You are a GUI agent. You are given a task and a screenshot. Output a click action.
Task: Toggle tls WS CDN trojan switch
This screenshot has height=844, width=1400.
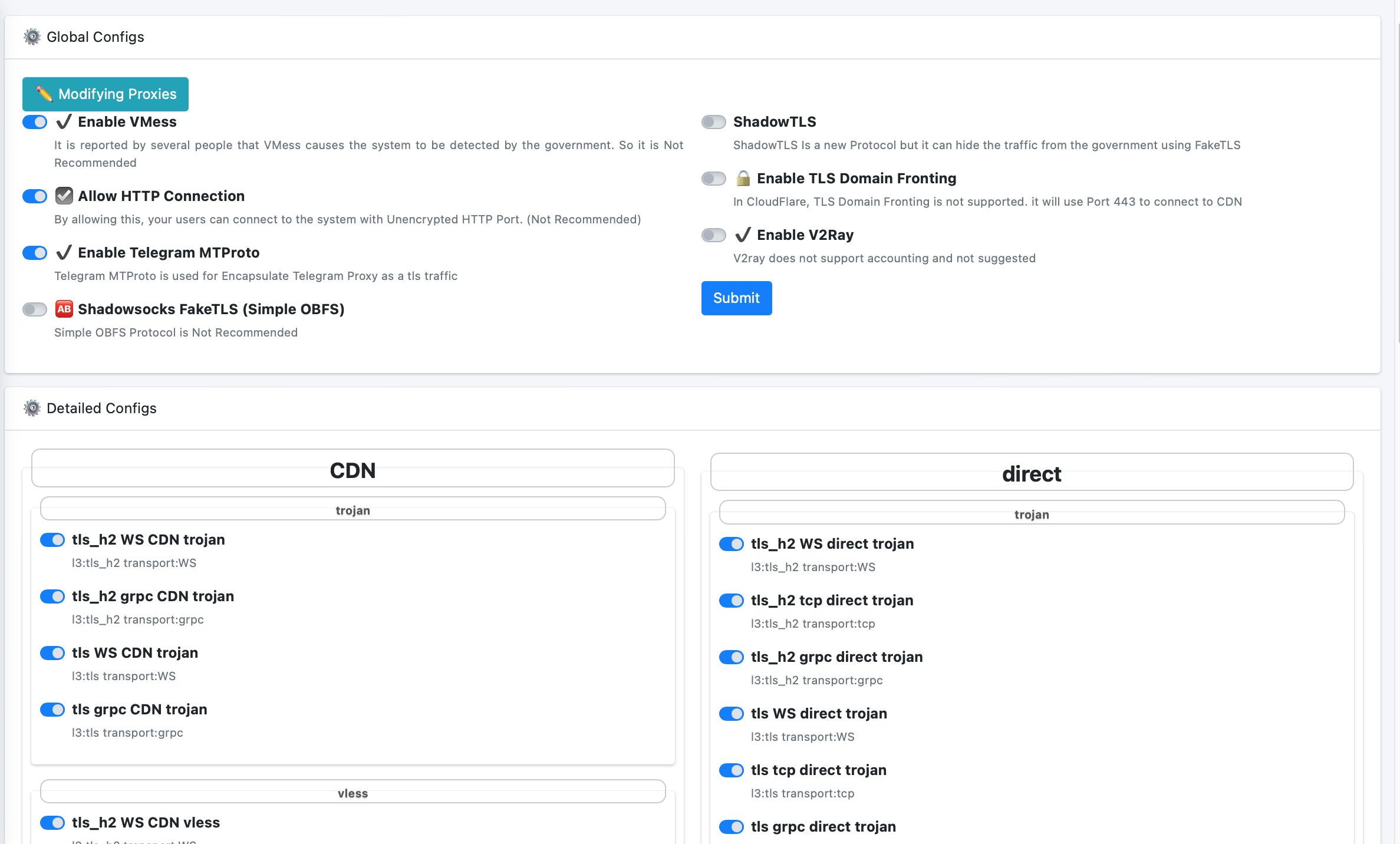coord(52,653)
